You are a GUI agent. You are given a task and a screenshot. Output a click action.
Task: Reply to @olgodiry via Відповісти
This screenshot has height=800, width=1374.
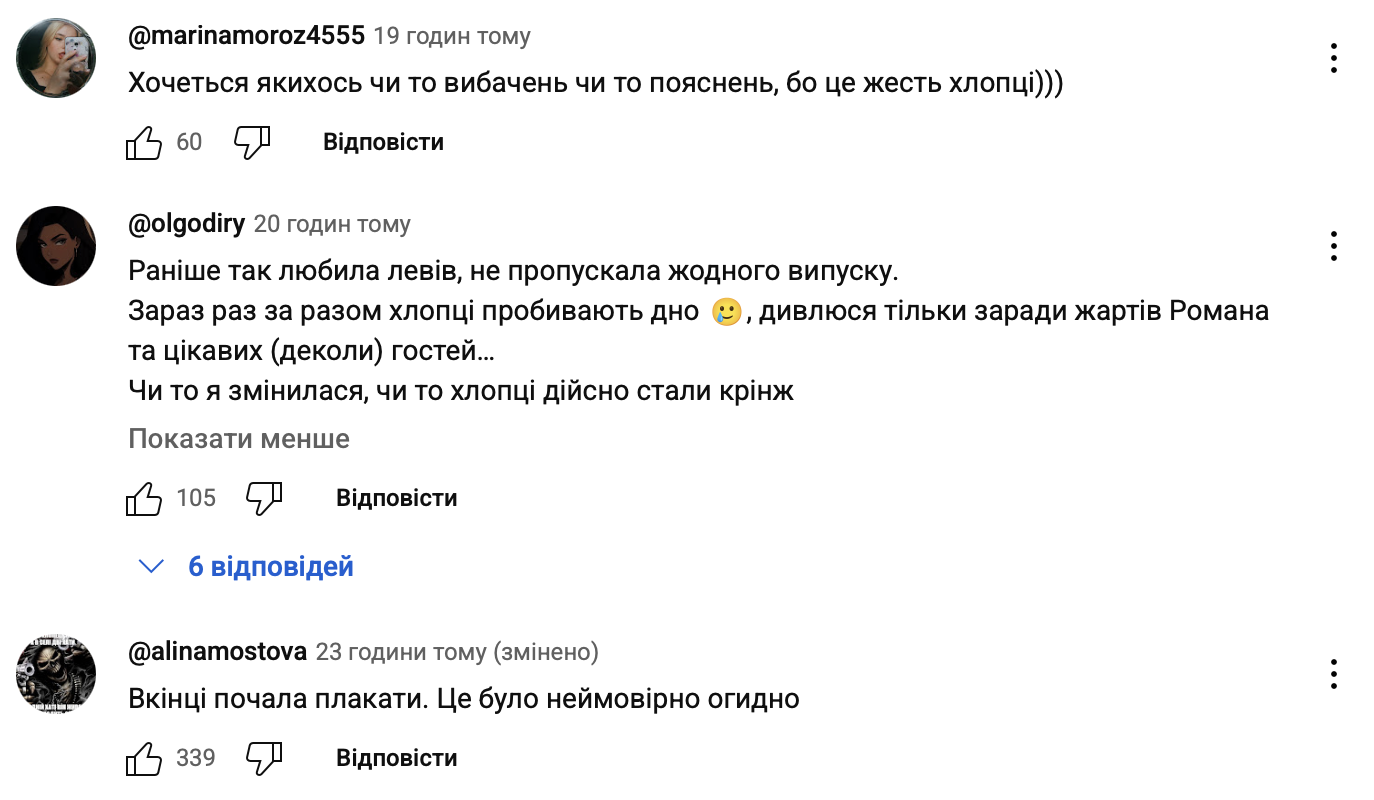tap(397, 498)
